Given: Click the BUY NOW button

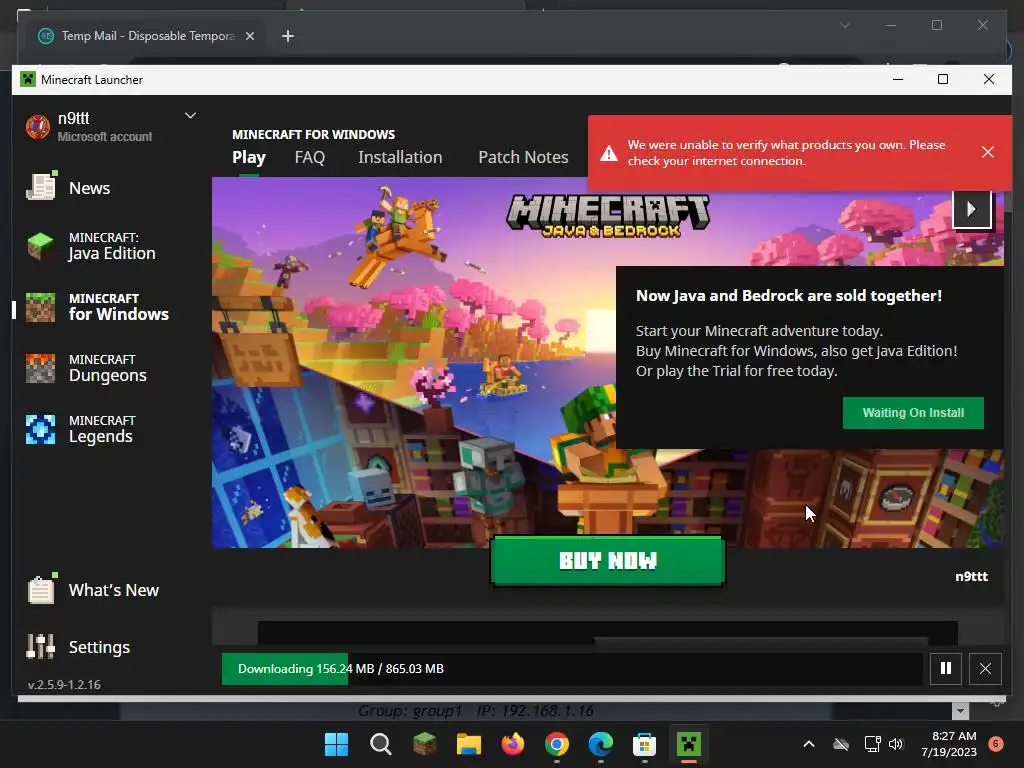Looking at the screenshot, I should click(x=607, y=560).
